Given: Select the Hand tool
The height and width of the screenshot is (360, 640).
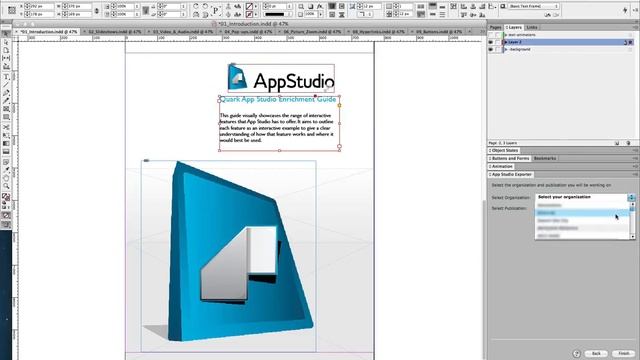Looking at the screenshot, I should click(x=6, y=178).
